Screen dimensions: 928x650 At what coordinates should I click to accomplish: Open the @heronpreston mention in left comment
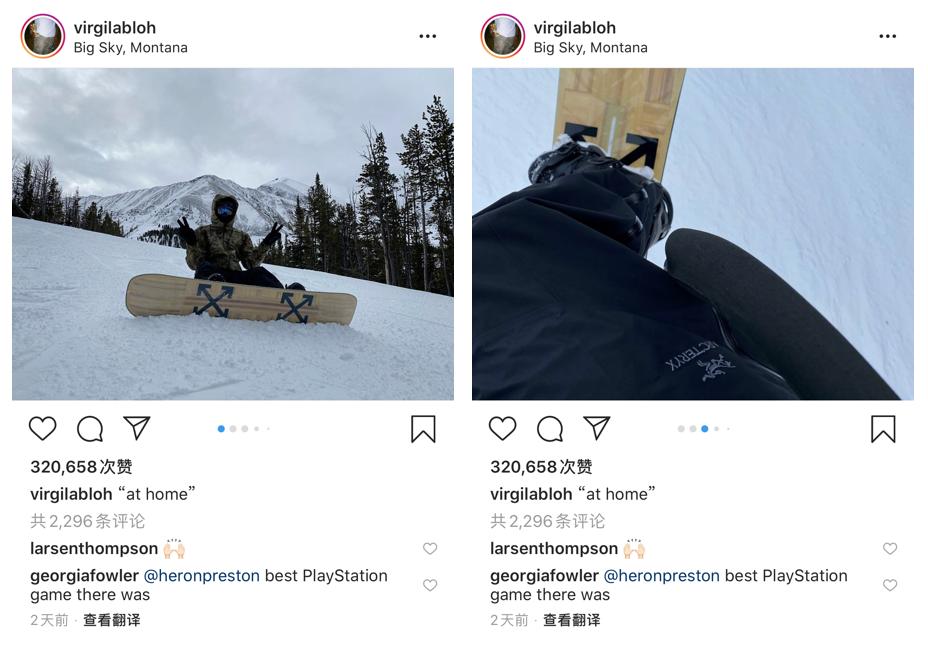point(202,575)
